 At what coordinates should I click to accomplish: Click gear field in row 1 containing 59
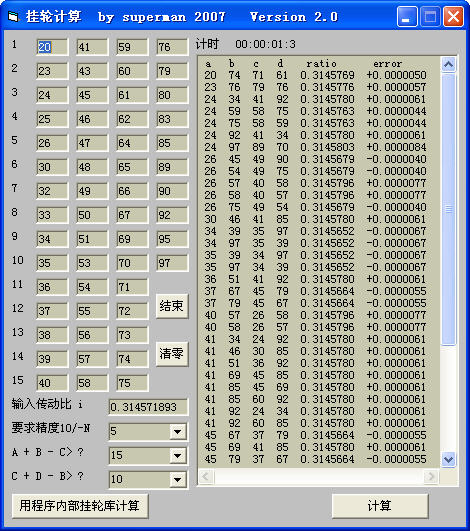132,47
